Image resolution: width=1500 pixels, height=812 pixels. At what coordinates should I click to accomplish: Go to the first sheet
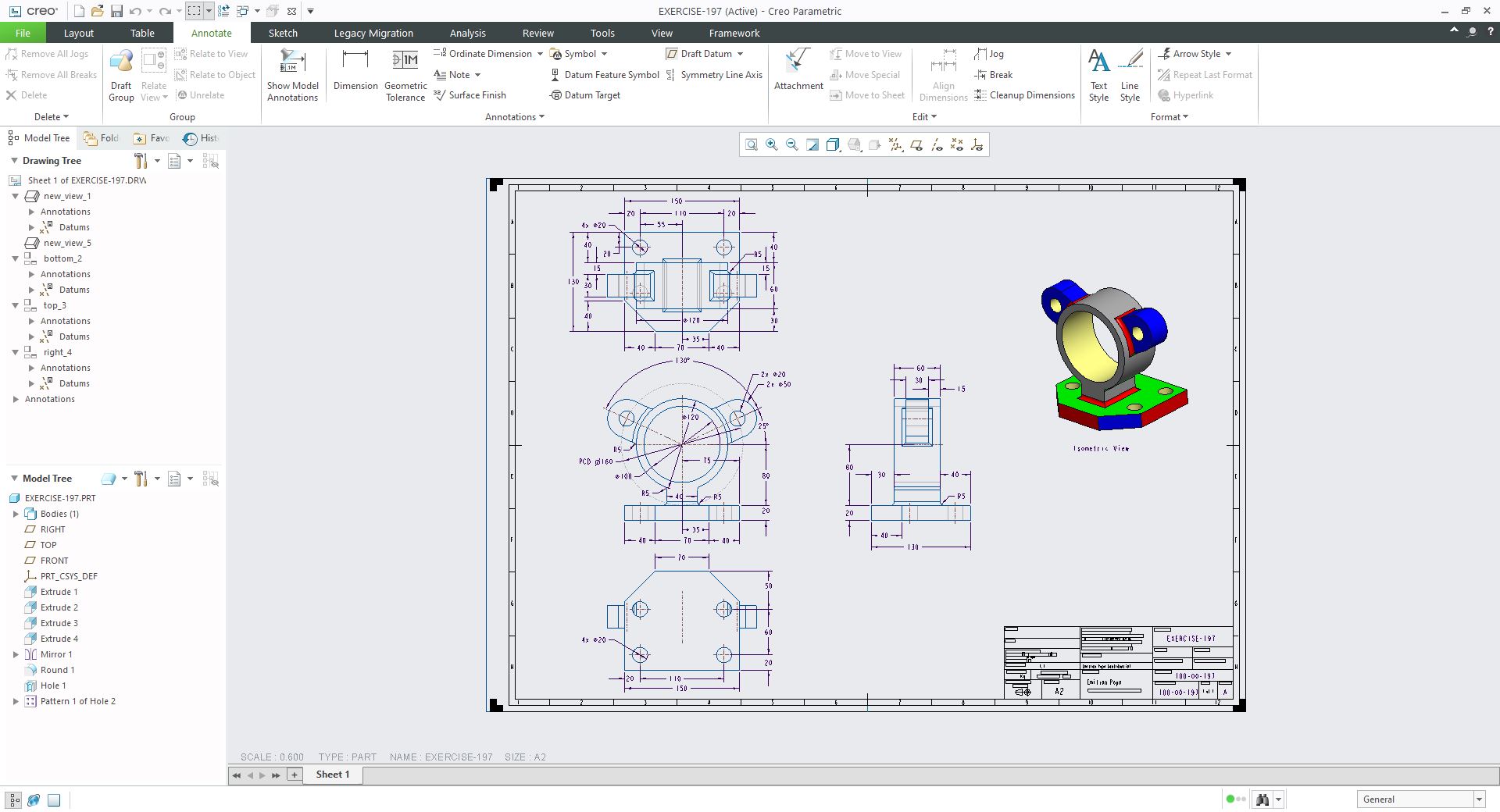point(237,775)
